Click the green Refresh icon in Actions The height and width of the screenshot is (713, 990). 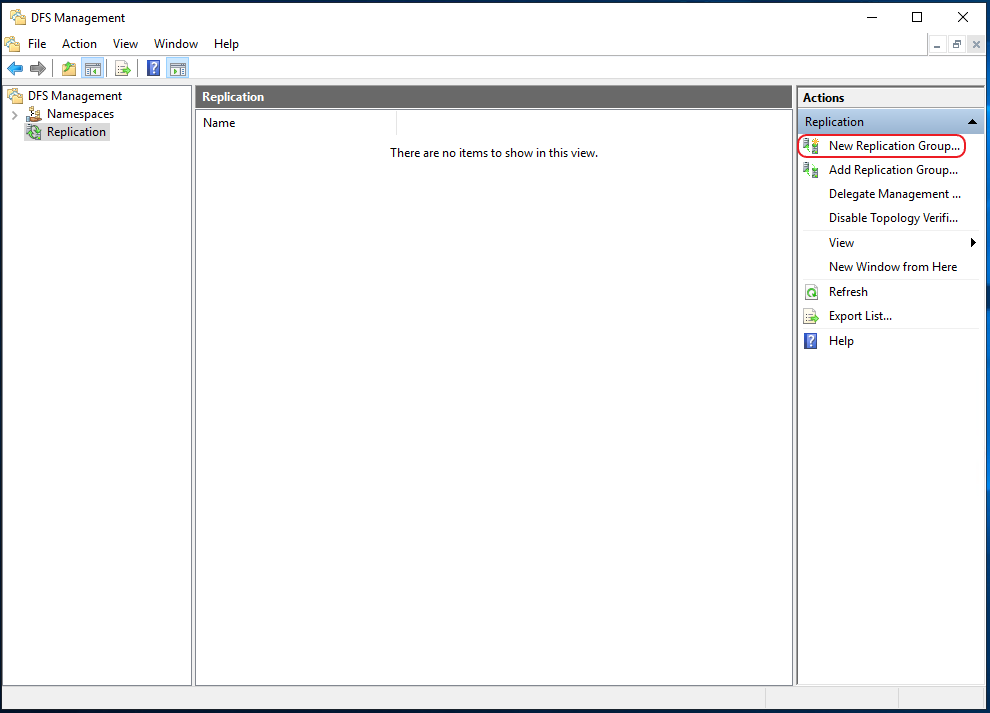[811, 292]
